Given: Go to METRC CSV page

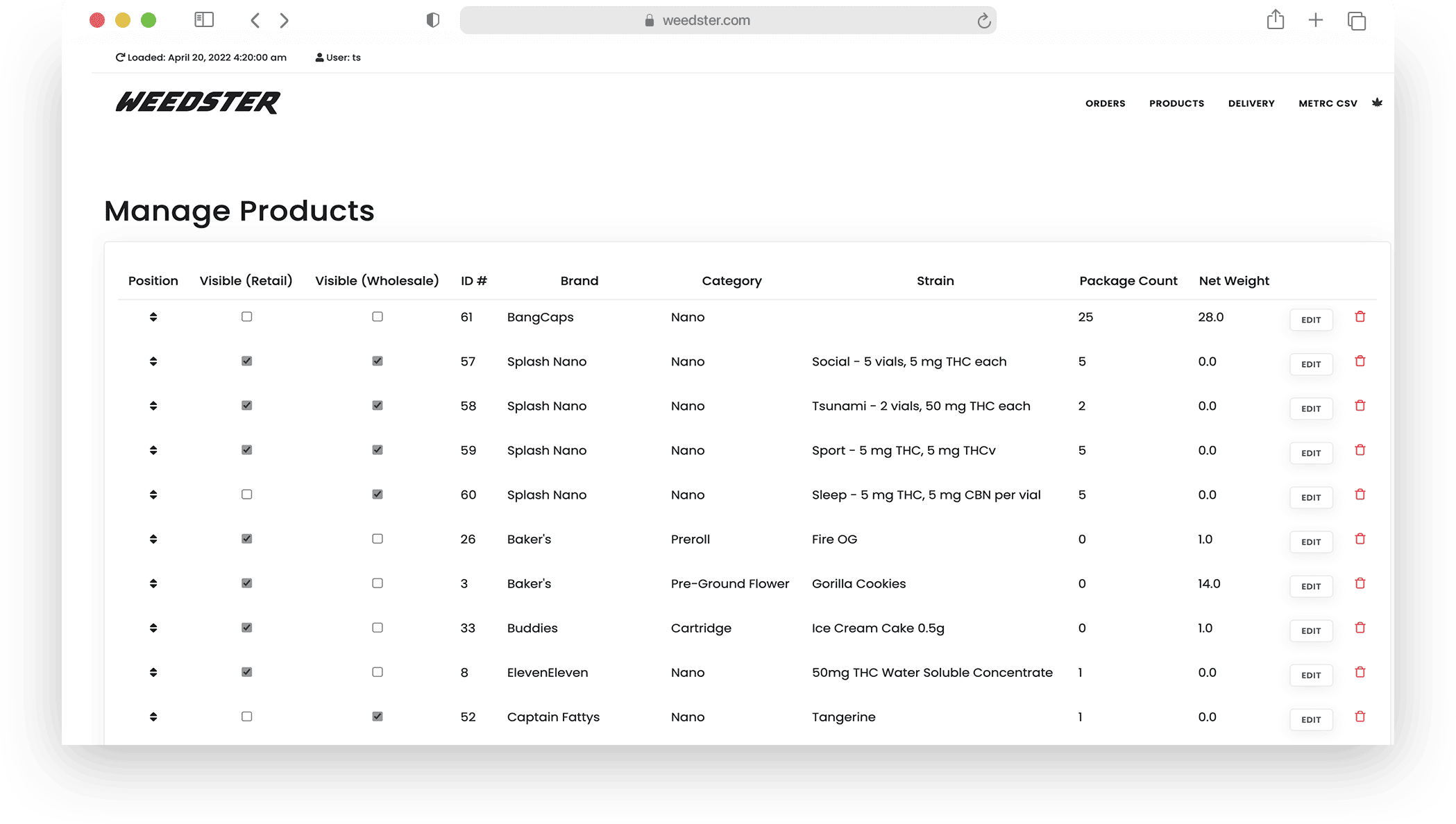Looking at the screenshot, I should 1327,103.
